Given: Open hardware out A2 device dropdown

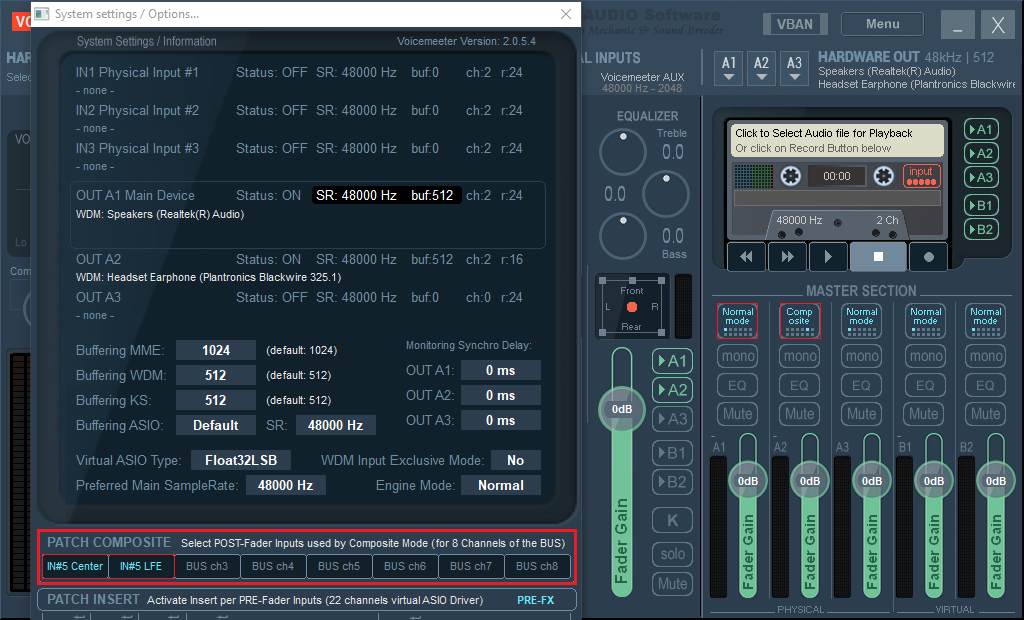Looking at the screenshot, I should (761, 69).
